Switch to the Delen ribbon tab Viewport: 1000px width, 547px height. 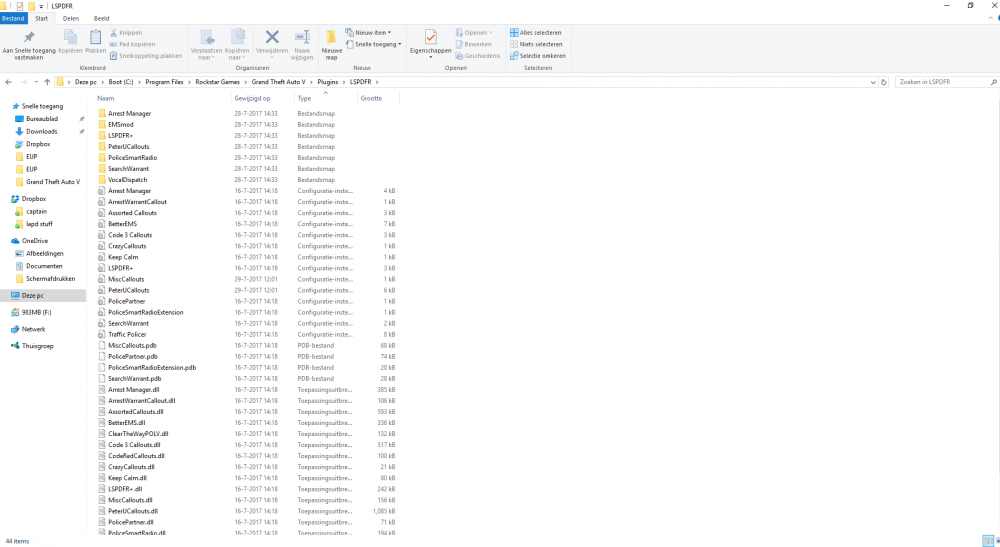[x=71, y=18]
